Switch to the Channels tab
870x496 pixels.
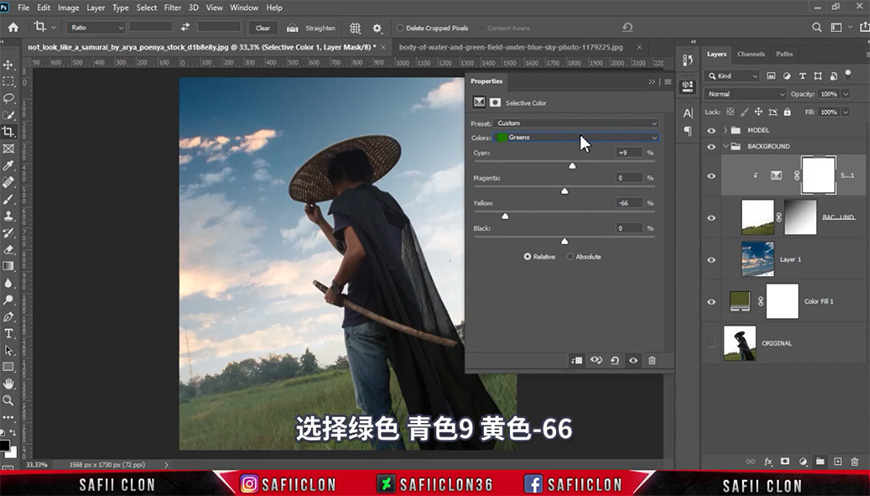[x=751, y=54]
